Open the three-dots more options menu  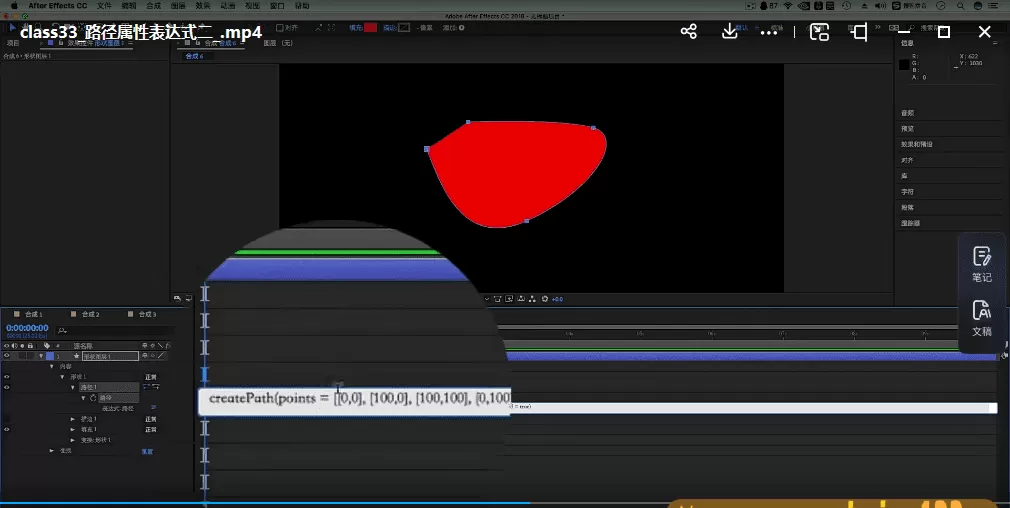[x=768, y=32]
